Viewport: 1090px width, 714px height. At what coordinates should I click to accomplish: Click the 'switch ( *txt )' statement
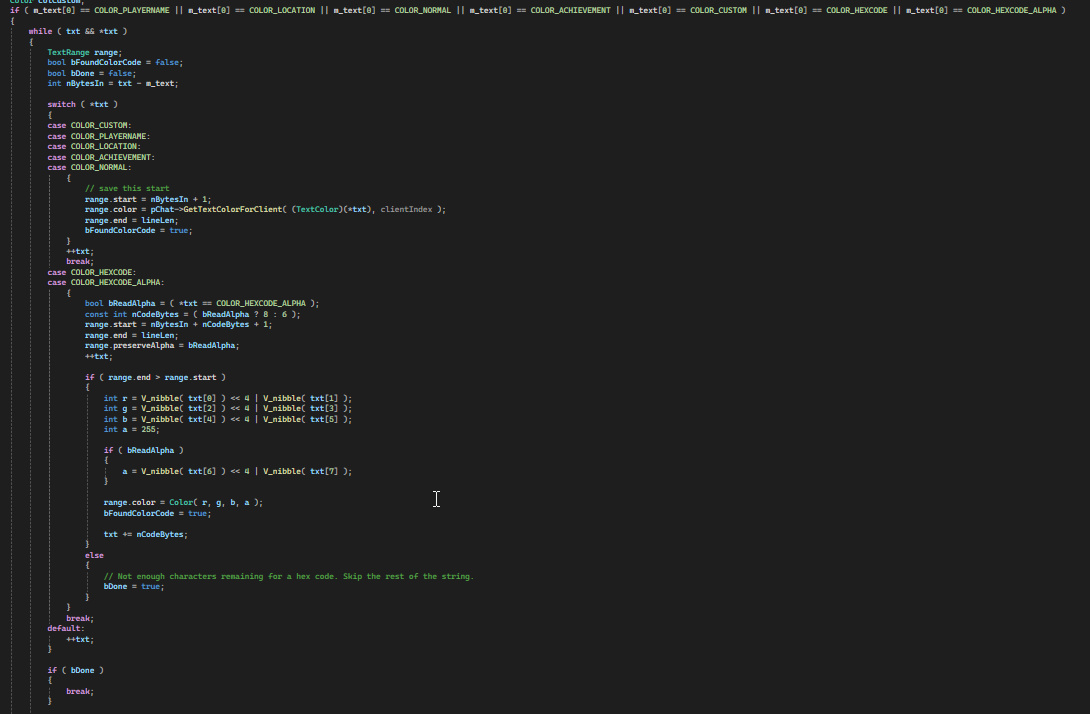[83, 104]
